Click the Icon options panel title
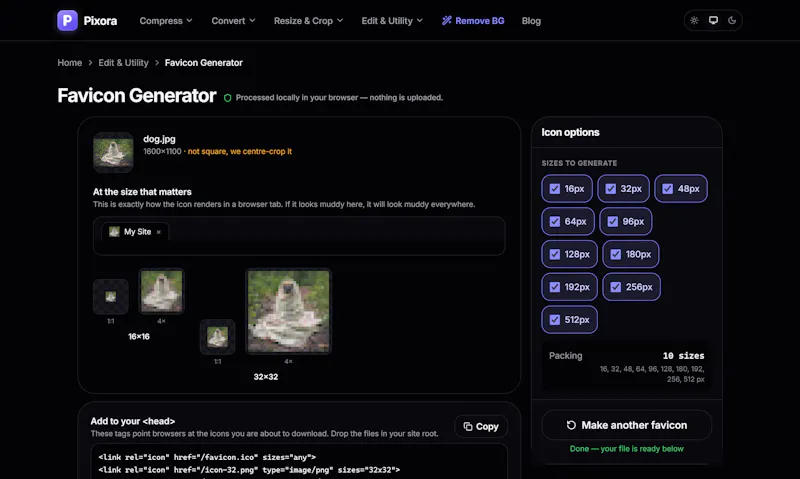The image size is (800, 479). (570, 132)
